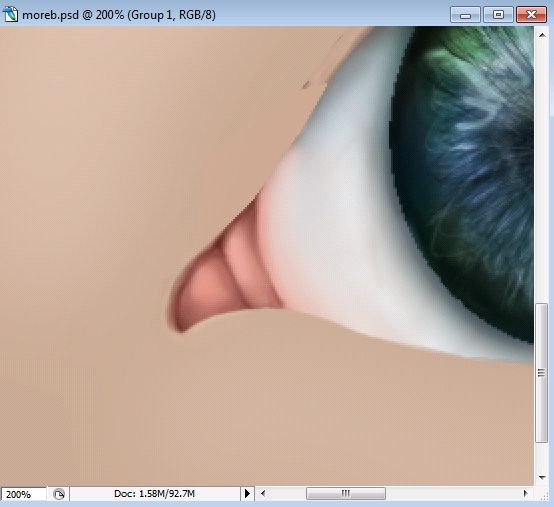Click the status bar preview icon beside zoom field
The image size is (554, 507).
59,494
